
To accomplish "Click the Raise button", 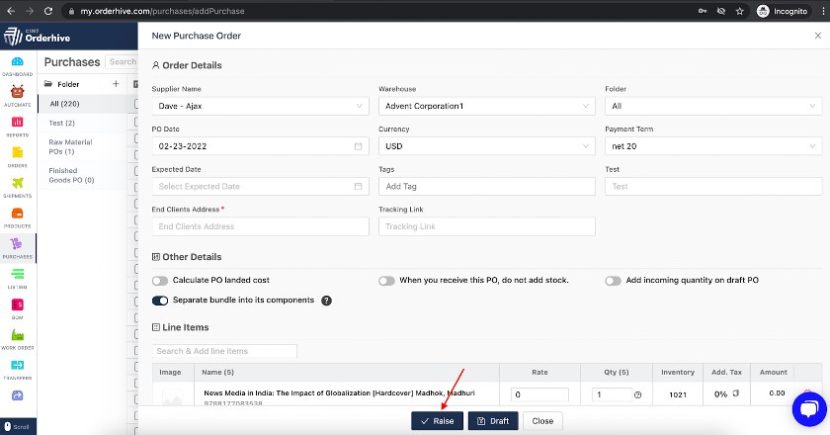I will (437, 421).
